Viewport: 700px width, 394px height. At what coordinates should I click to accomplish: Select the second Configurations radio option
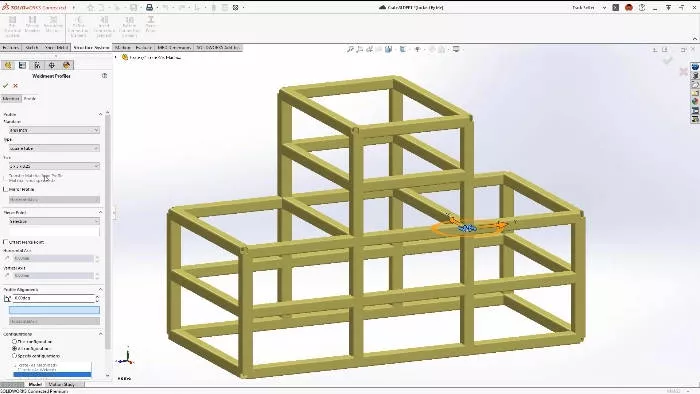15,348
